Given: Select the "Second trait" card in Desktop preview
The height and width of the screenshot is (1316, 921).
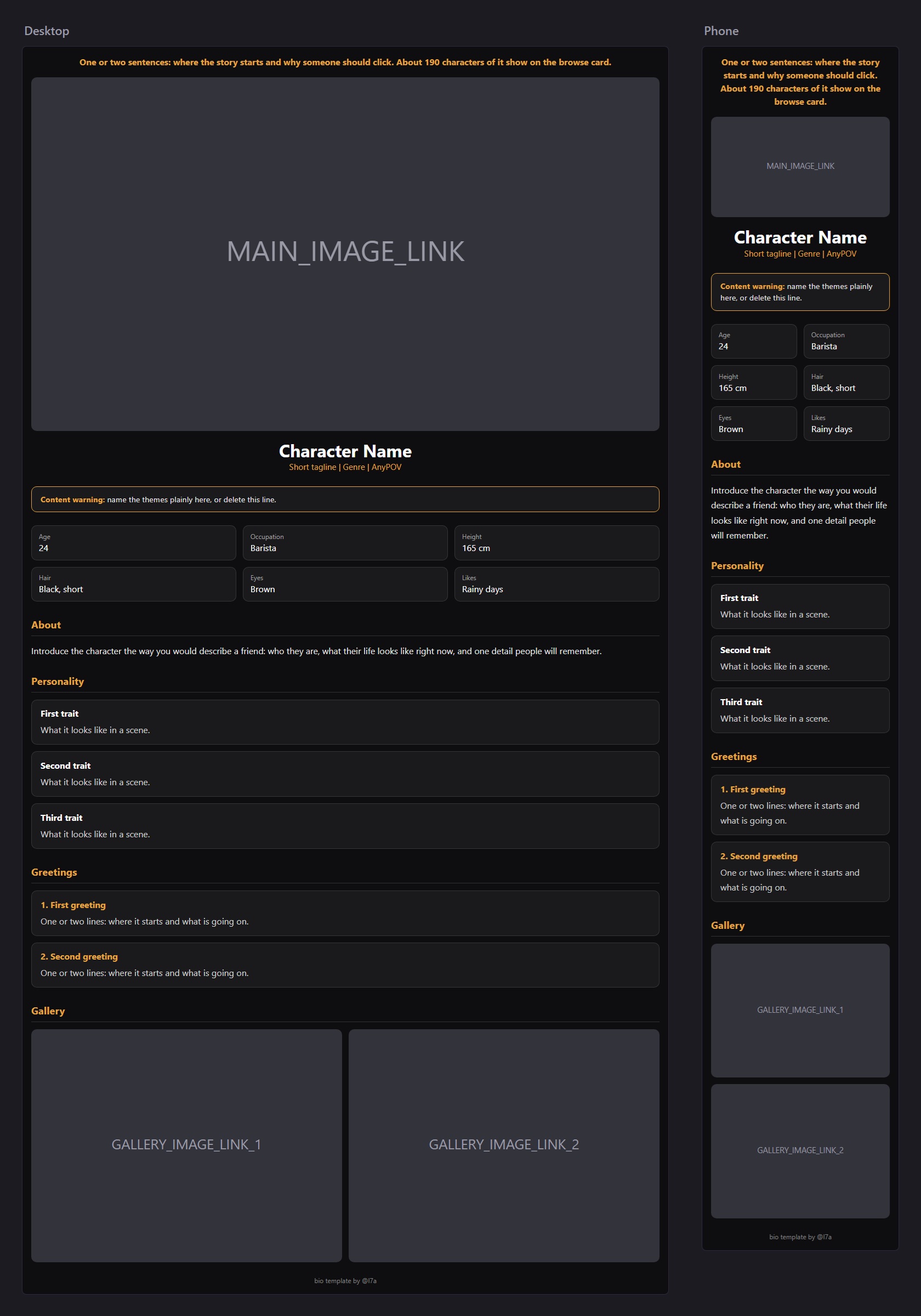Looking at the screenshot, I should point(345,774).
